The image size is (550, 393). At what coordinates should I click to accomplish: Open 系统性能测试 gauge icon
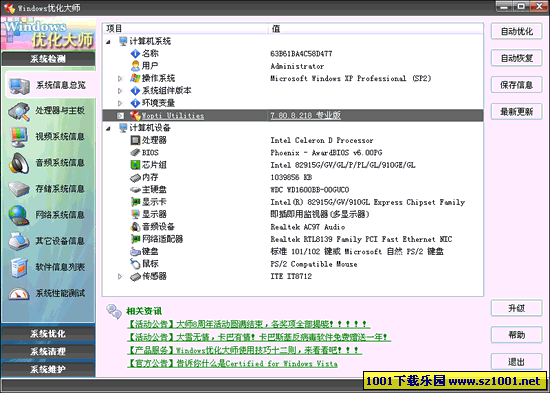point(19,294)
